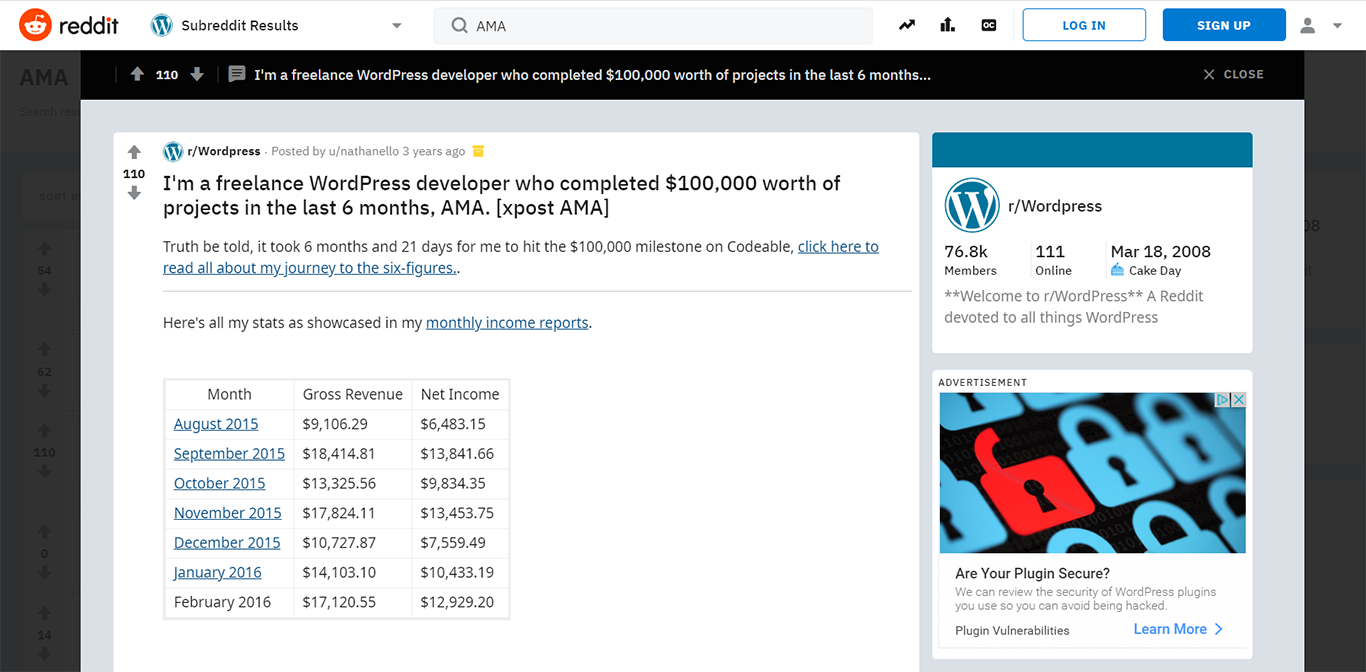Click the 111 Online stat
The image size is (1366, 672).
tap(1053, 260)
